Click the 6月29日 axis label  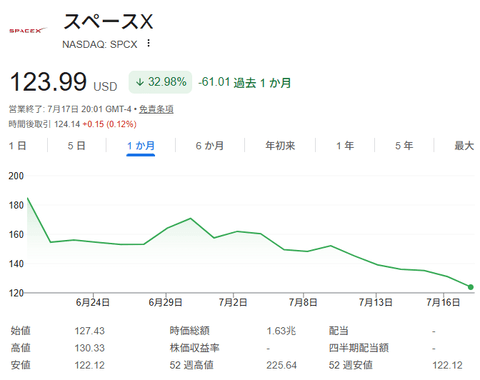[x=165, y=302]
